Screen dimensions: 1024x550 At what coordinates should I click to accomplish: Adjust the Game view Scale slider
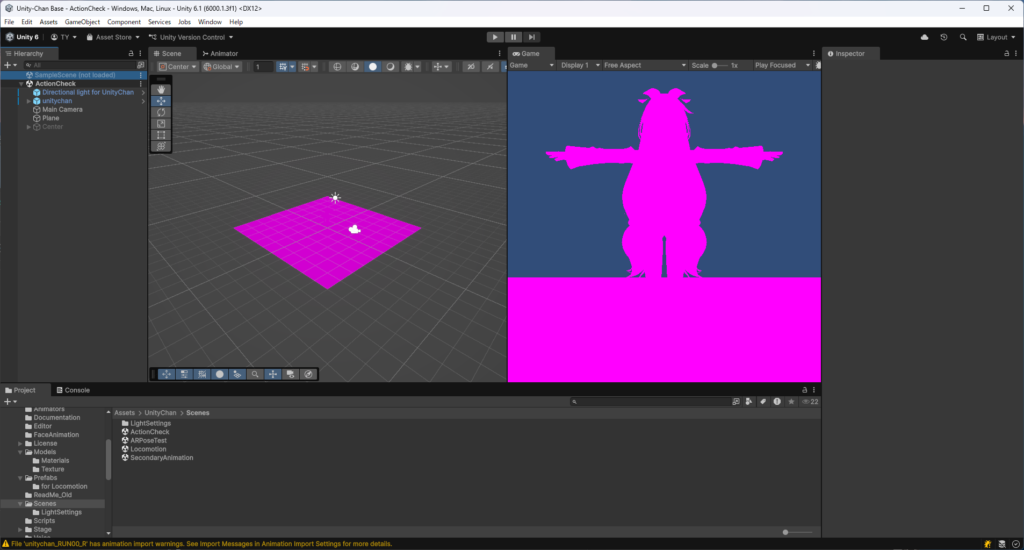(x=717, y=65)
